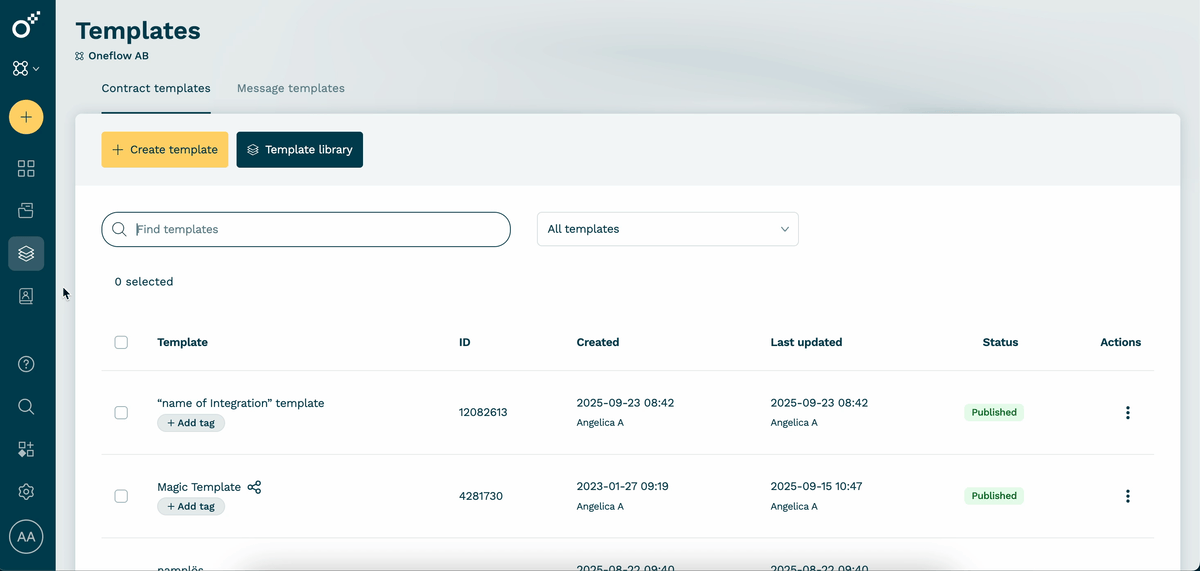Toggle the select-all templates checkbox
1200x571 pixels.
pyautogui.click(x=121, y=342)
